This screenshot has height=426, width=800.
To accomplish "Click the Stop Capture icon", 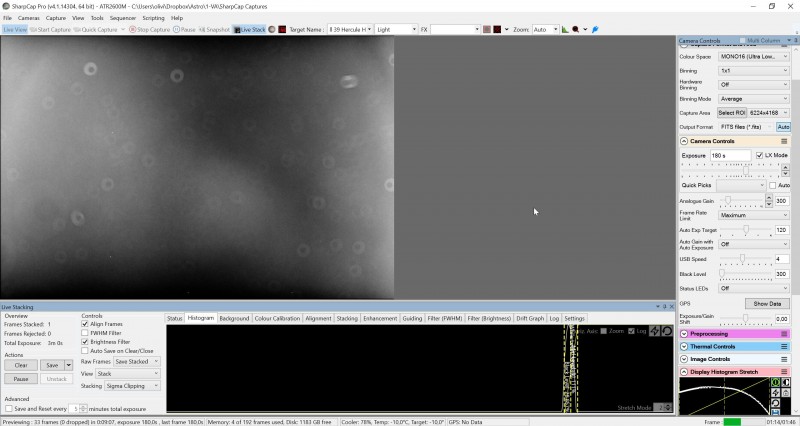I will [x=133, y=30].
